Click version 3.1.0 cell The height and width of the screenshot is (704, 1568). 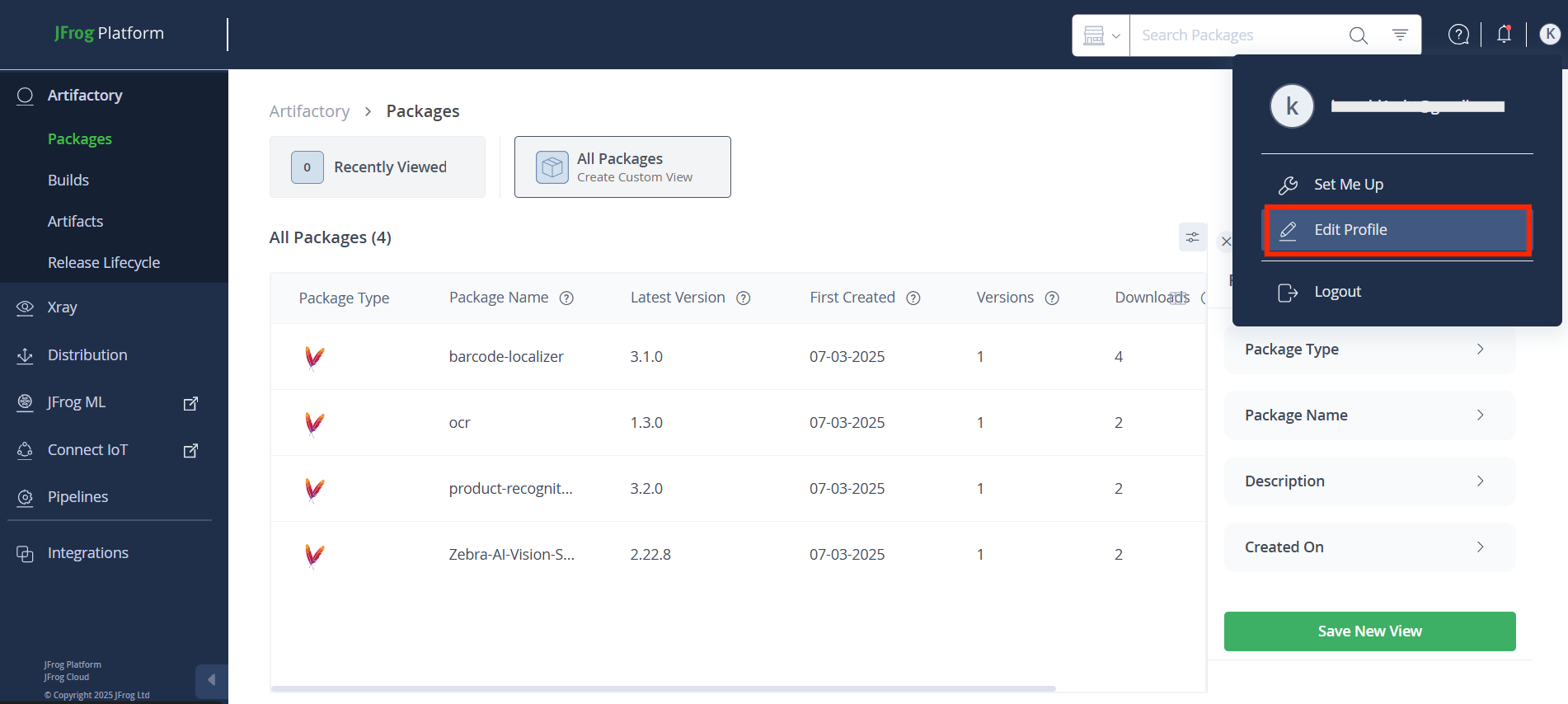click(x=646, y=357)
